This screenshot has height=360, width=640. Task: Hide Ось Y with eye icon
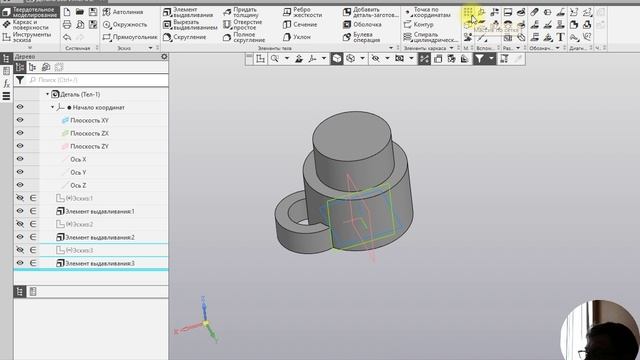click(x=20, y=172)
